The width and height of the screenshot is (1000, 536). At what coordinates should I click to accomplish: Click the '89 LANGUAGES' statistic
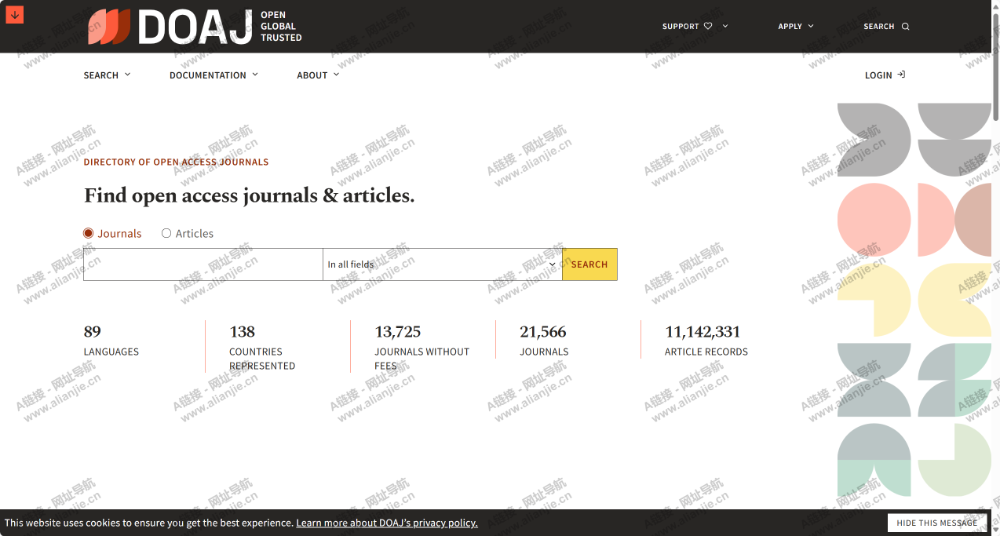coord(111,341)
